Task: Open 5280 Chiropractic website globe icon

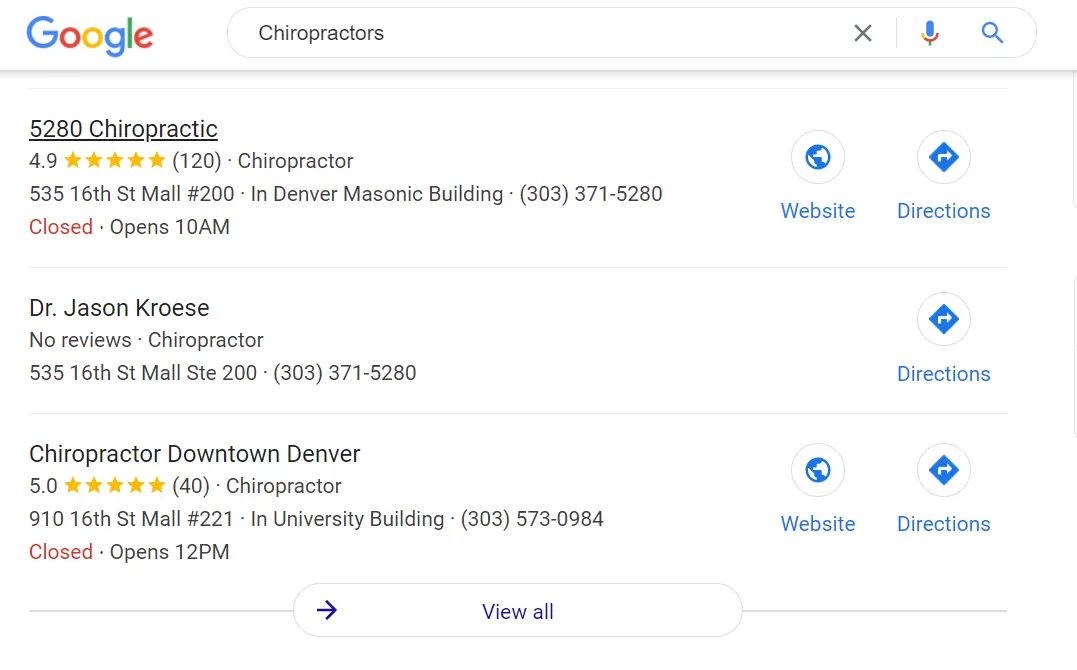Action: [818, 157]
